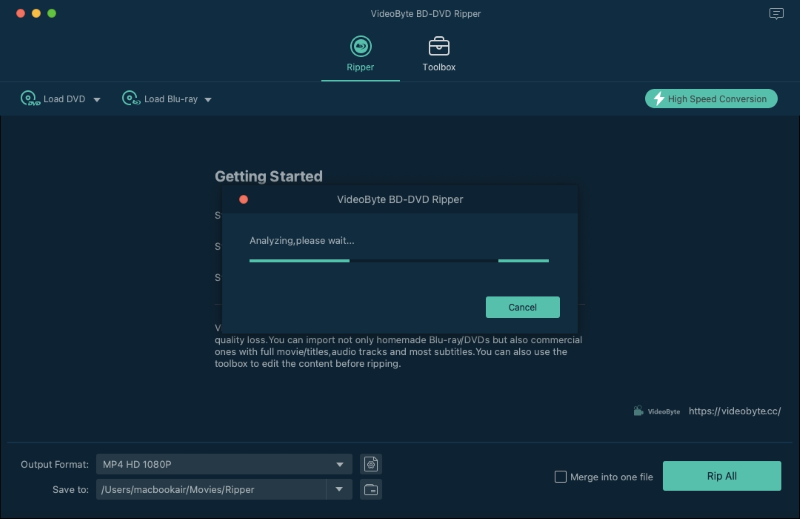Open the Ripper tab
Screen dimensions: 800x519
360,54
